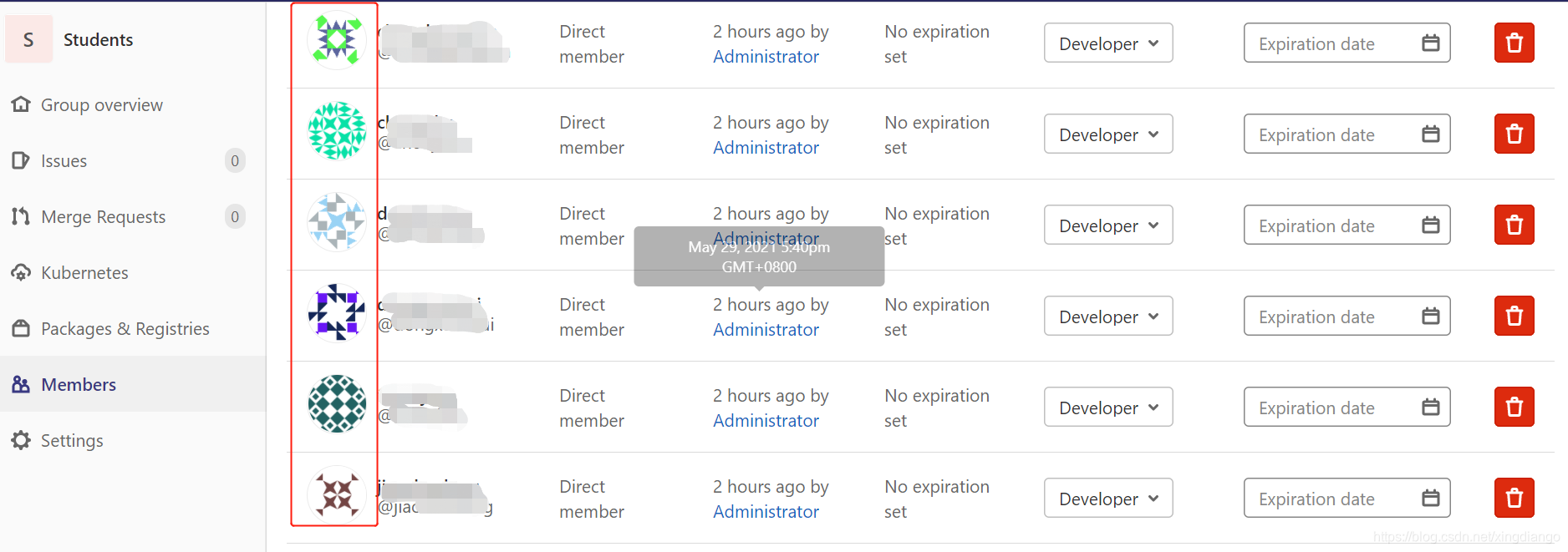Click the Group overview home icon
The image size is (1568, 552).
[x=21, y=105]
